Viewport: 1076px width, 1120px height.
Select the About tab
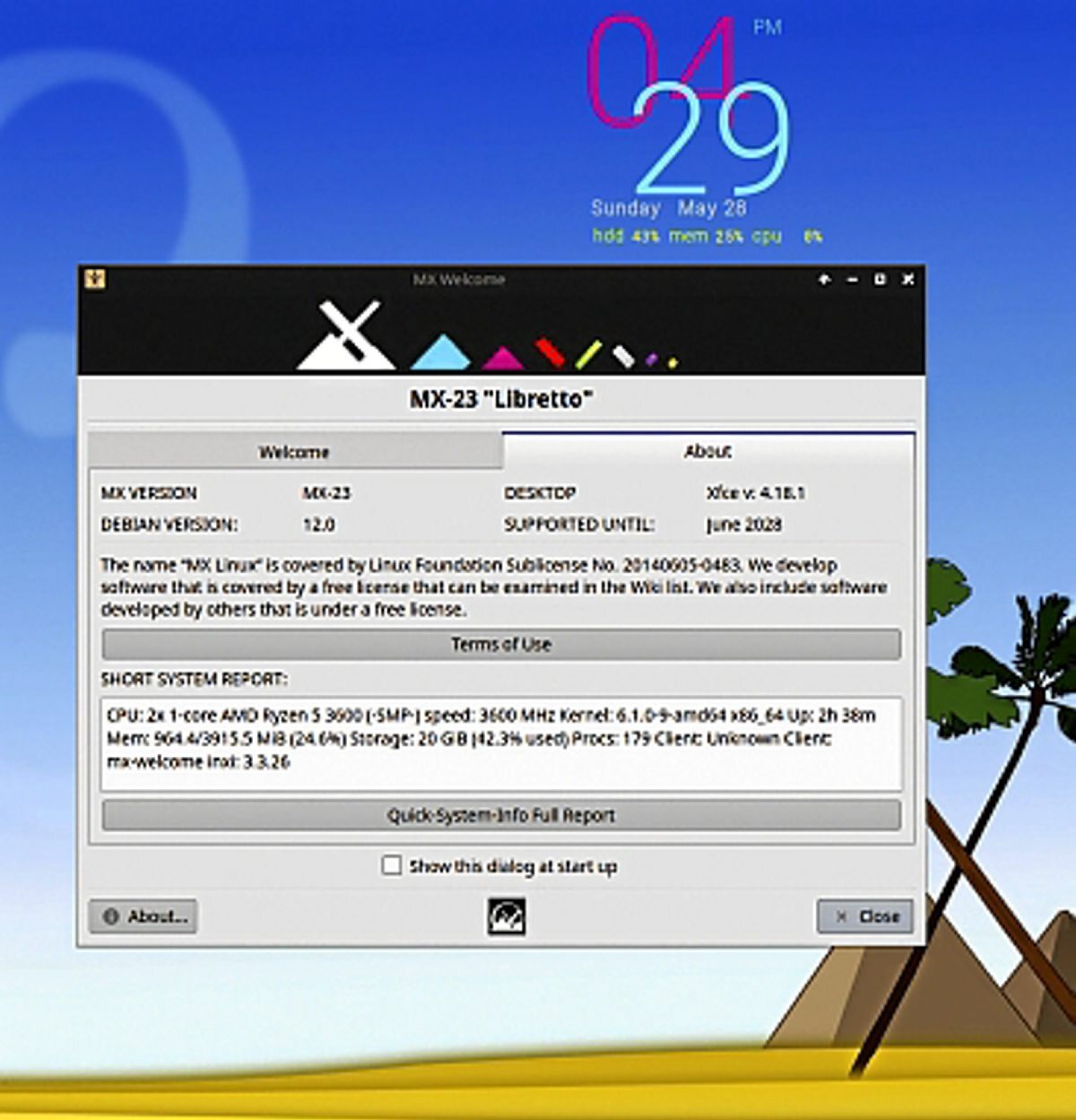coord(707,451)
